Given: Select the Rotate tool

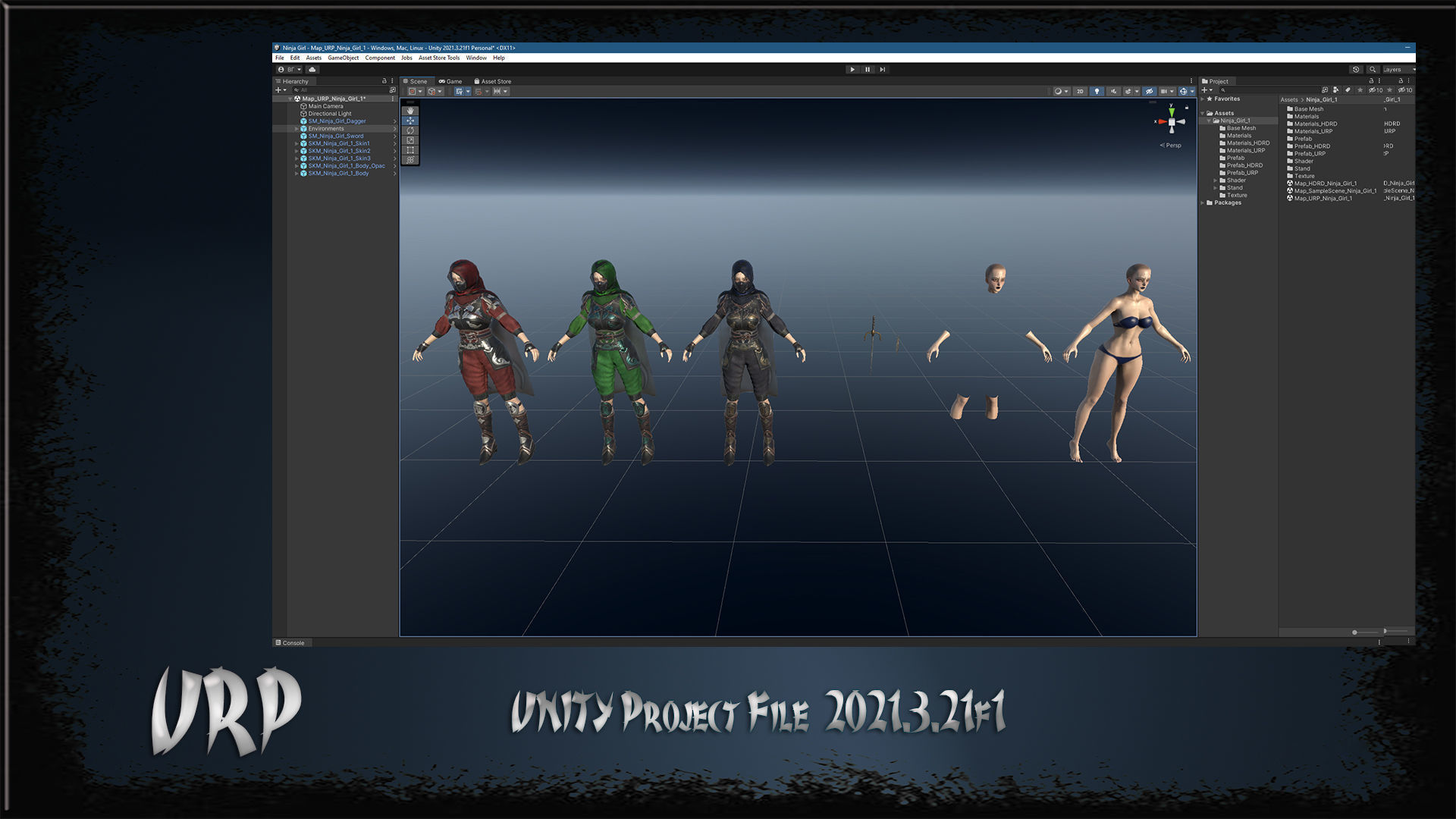Looking at the screenshot, I should pos(410,130).
